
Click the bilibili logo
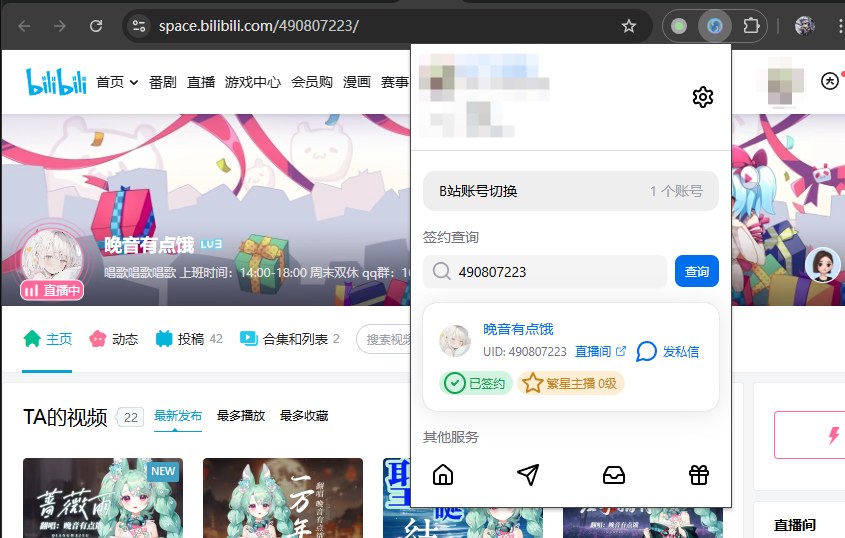56,82
